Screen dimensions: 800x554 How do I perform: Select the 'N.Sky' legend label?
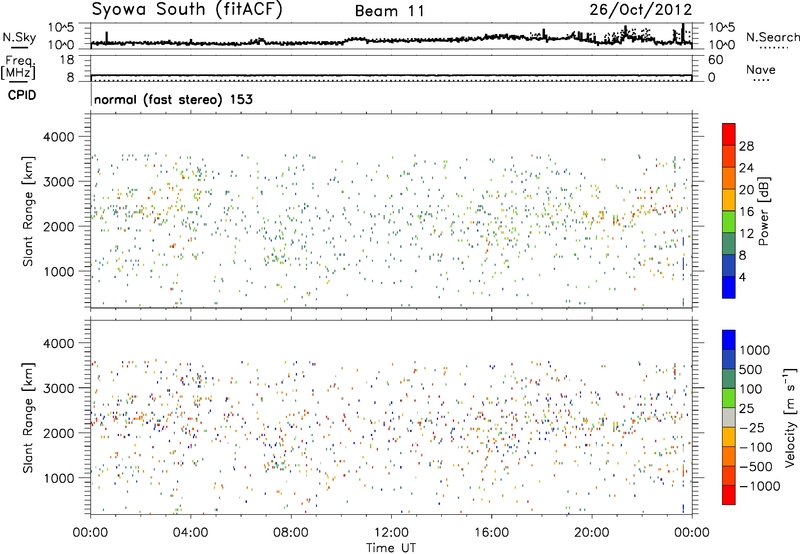tap(19, 37)
